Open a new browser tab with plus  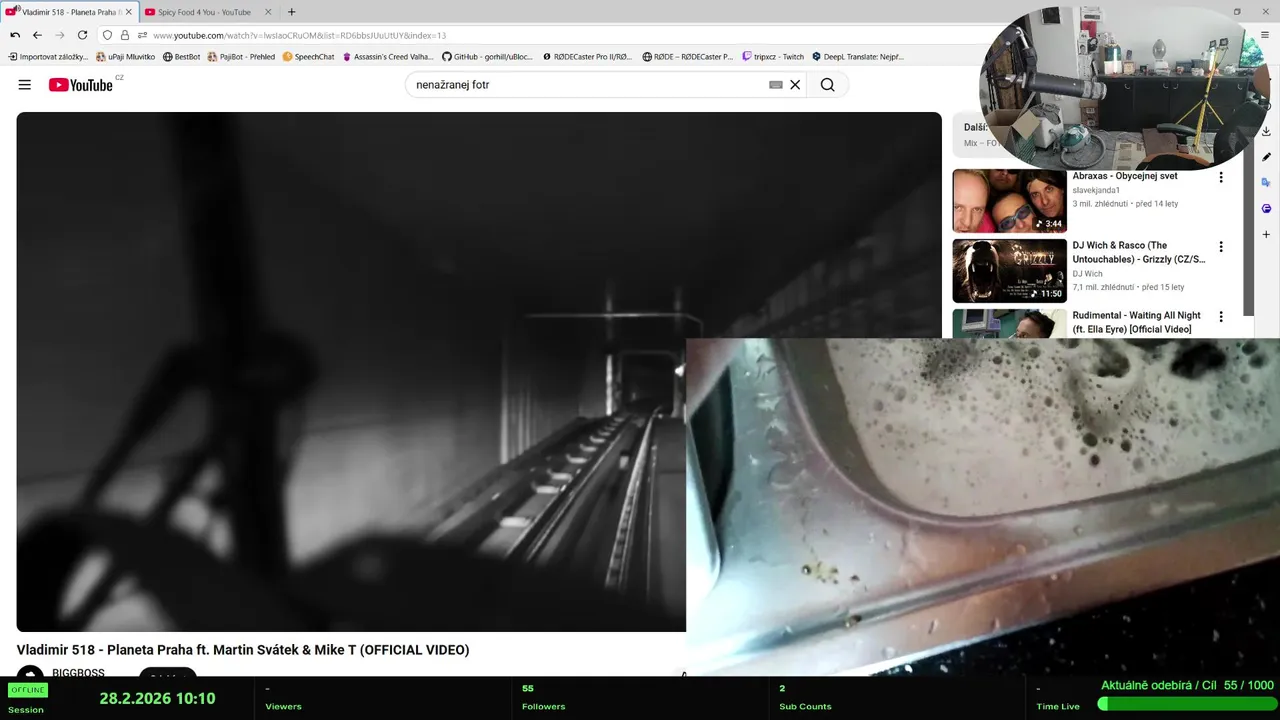coord(291,12)
